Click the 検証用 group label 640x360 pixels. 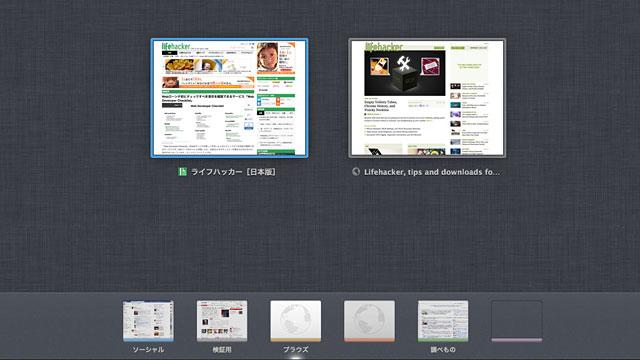222,349
